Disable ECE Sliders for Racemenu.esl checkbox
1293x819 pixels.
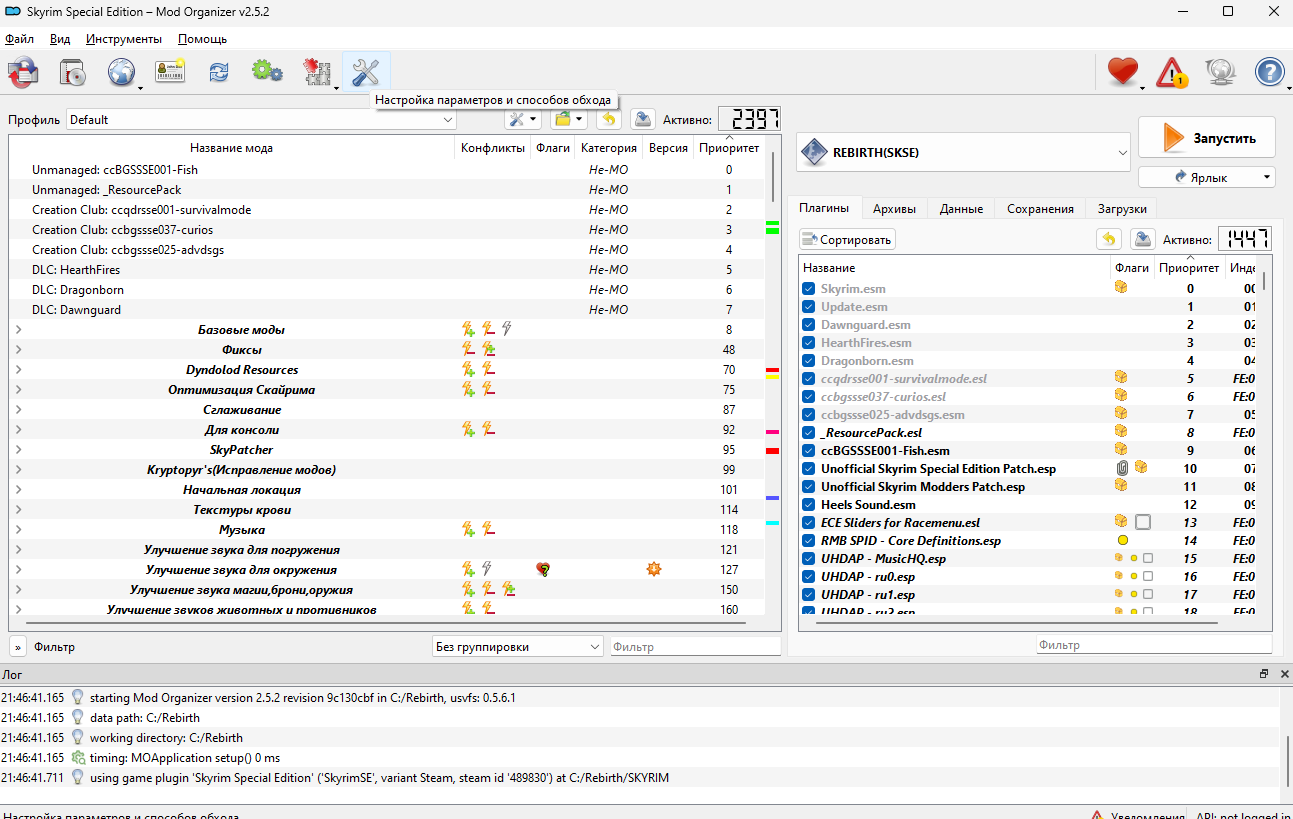click(809, 522)
